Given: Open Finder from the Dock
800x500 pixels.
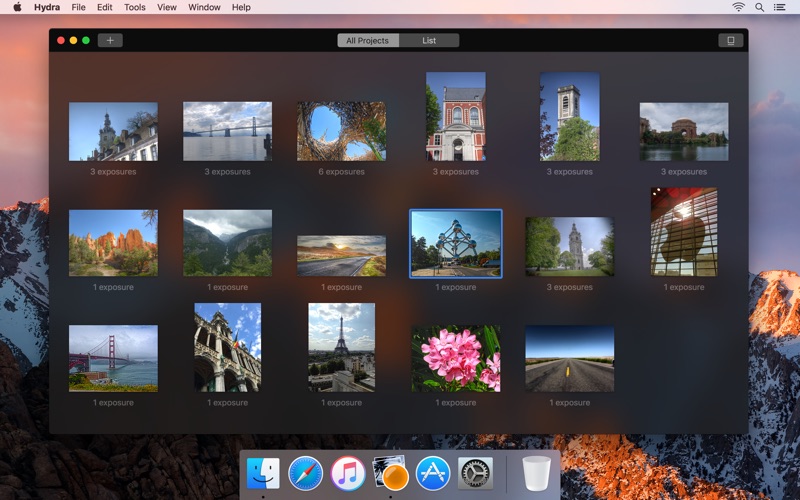Looking at the screenshot, I should click(263, 472).
